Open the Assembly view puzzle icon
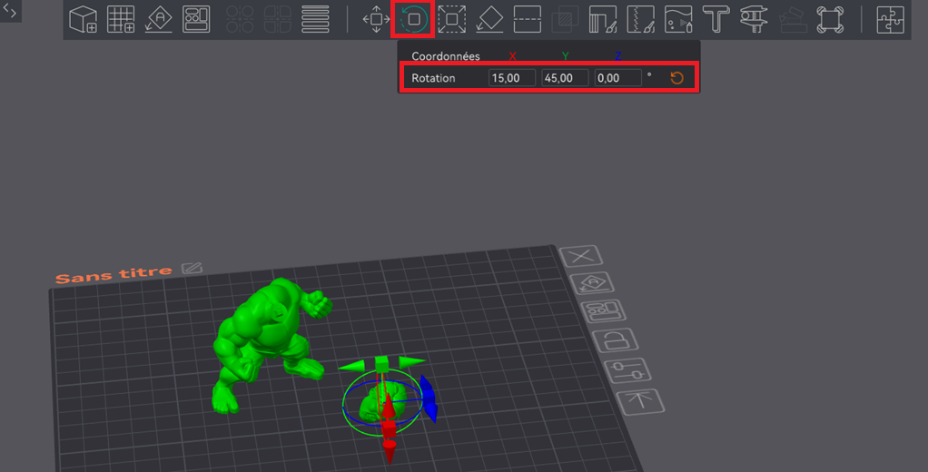Screen dimensions: 928x472 [890, 20]
